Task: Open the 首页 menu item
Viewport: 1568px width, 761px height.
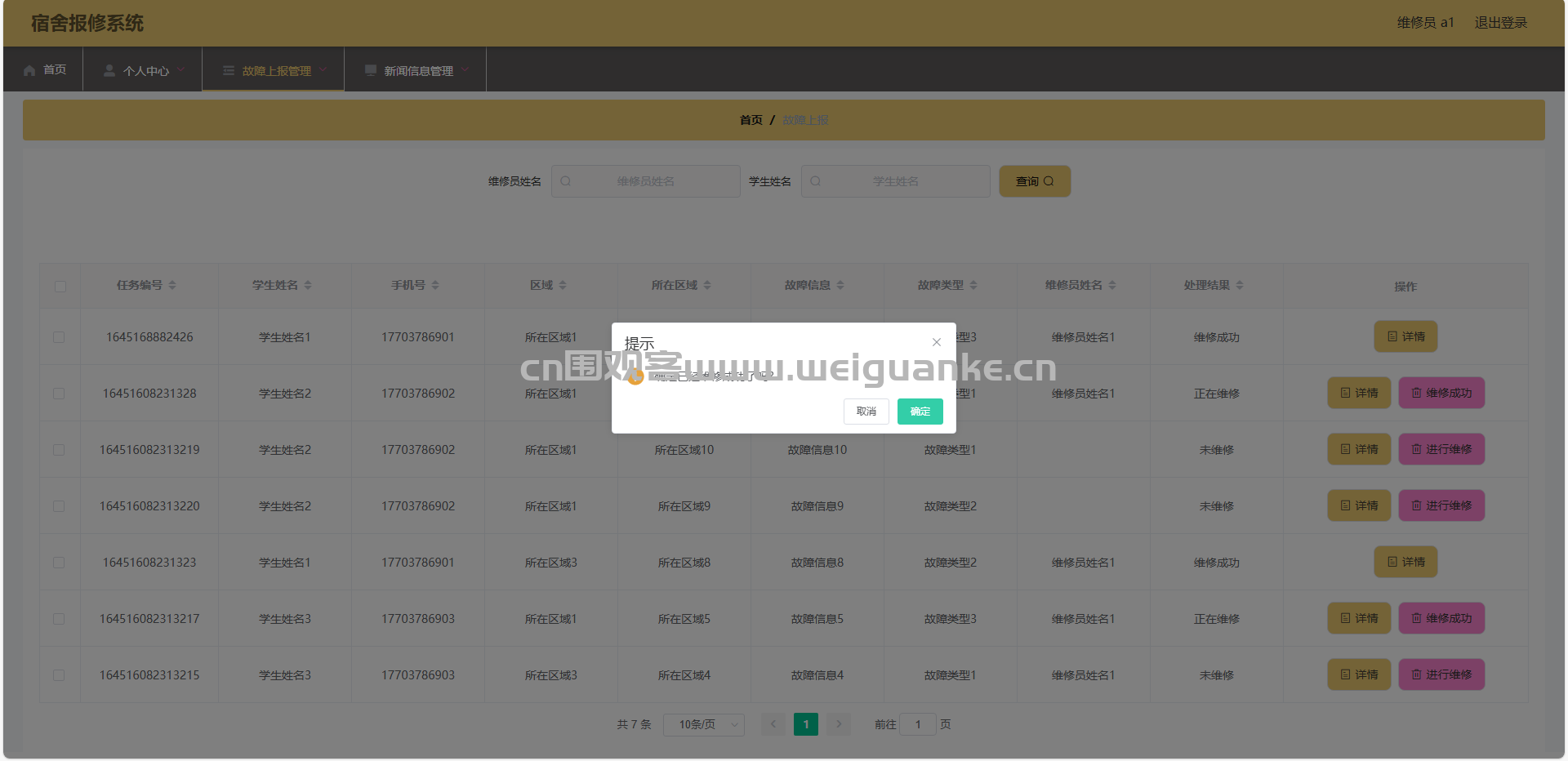Action: point(45,69)
